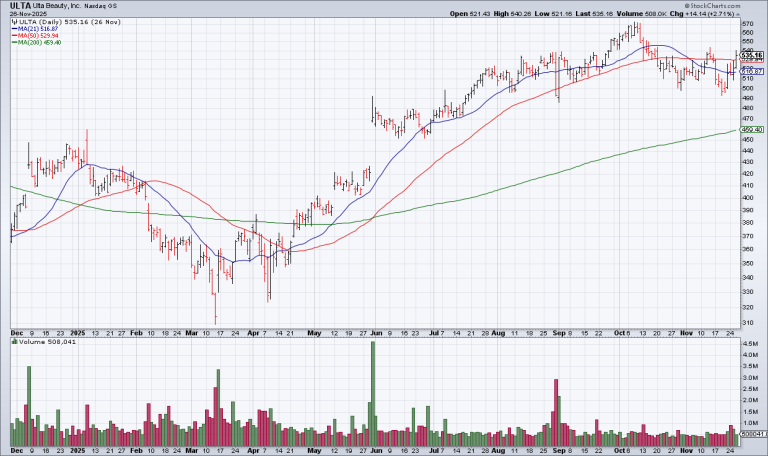This screenshot has width=768, height=456.
Task: Click the 'High 540.26' header value
Action: tap(512, 14)
